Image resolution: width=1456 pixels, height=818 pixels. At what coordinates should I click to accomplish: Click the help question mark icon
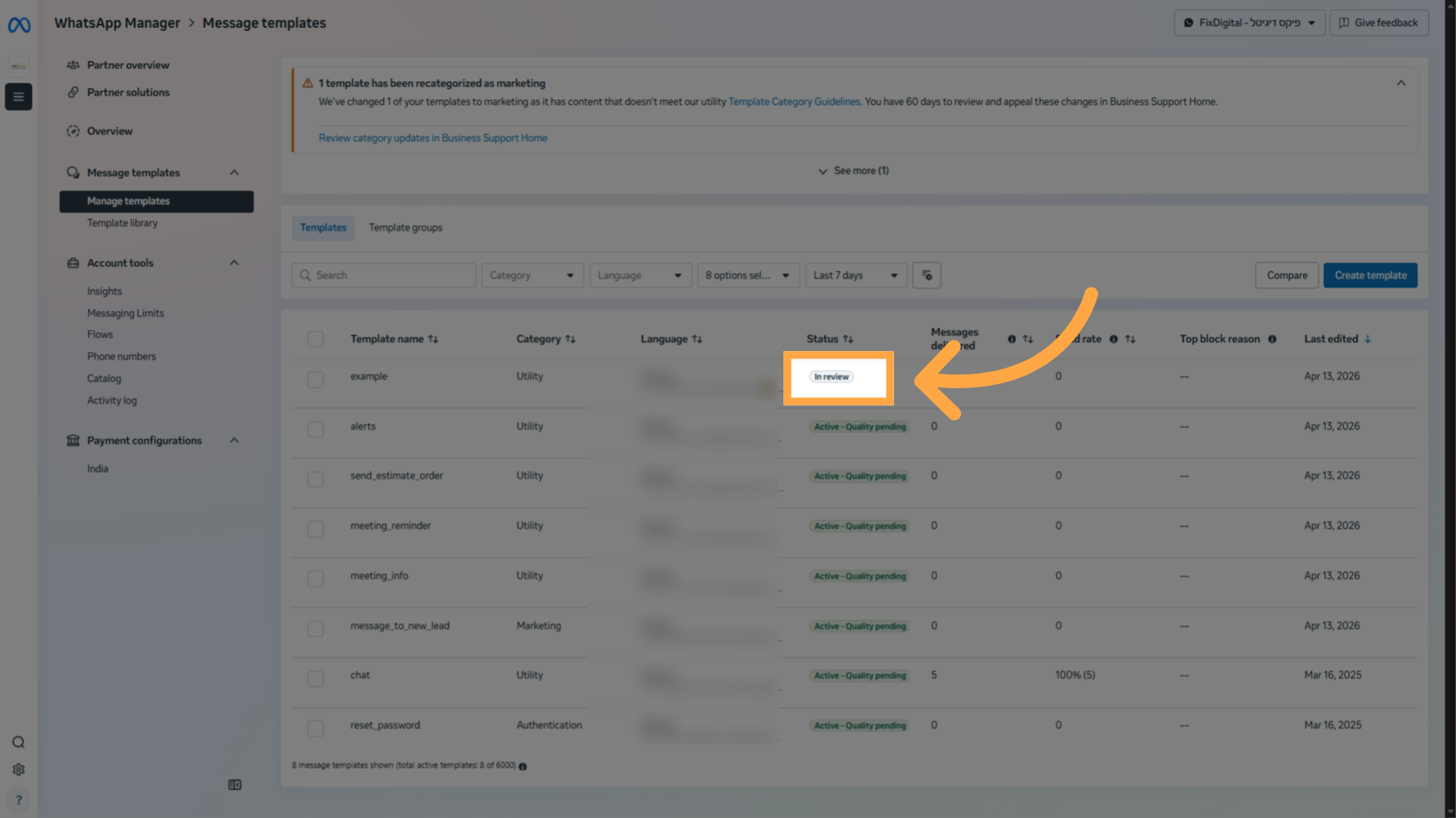18,800
